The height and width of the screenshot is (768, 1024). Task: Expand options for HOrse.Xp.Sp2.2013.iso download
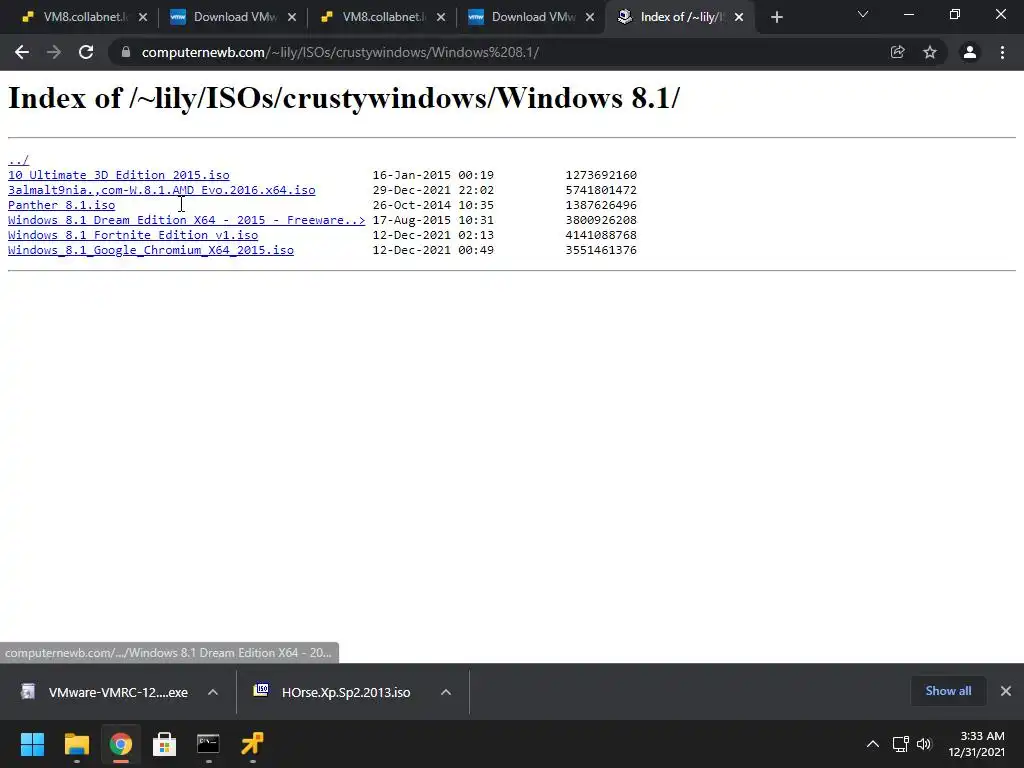pyautogui.click(x=446, y=692)
